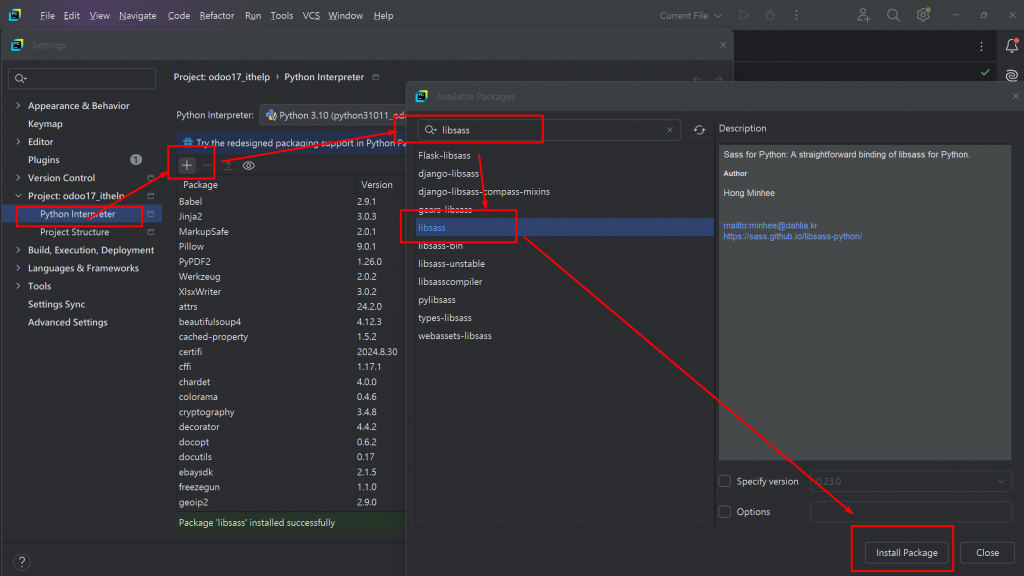Screen dimensions: 1024x576
Task: Open the VCS menu
Action: pyautogui.click(x=311, y=15)
